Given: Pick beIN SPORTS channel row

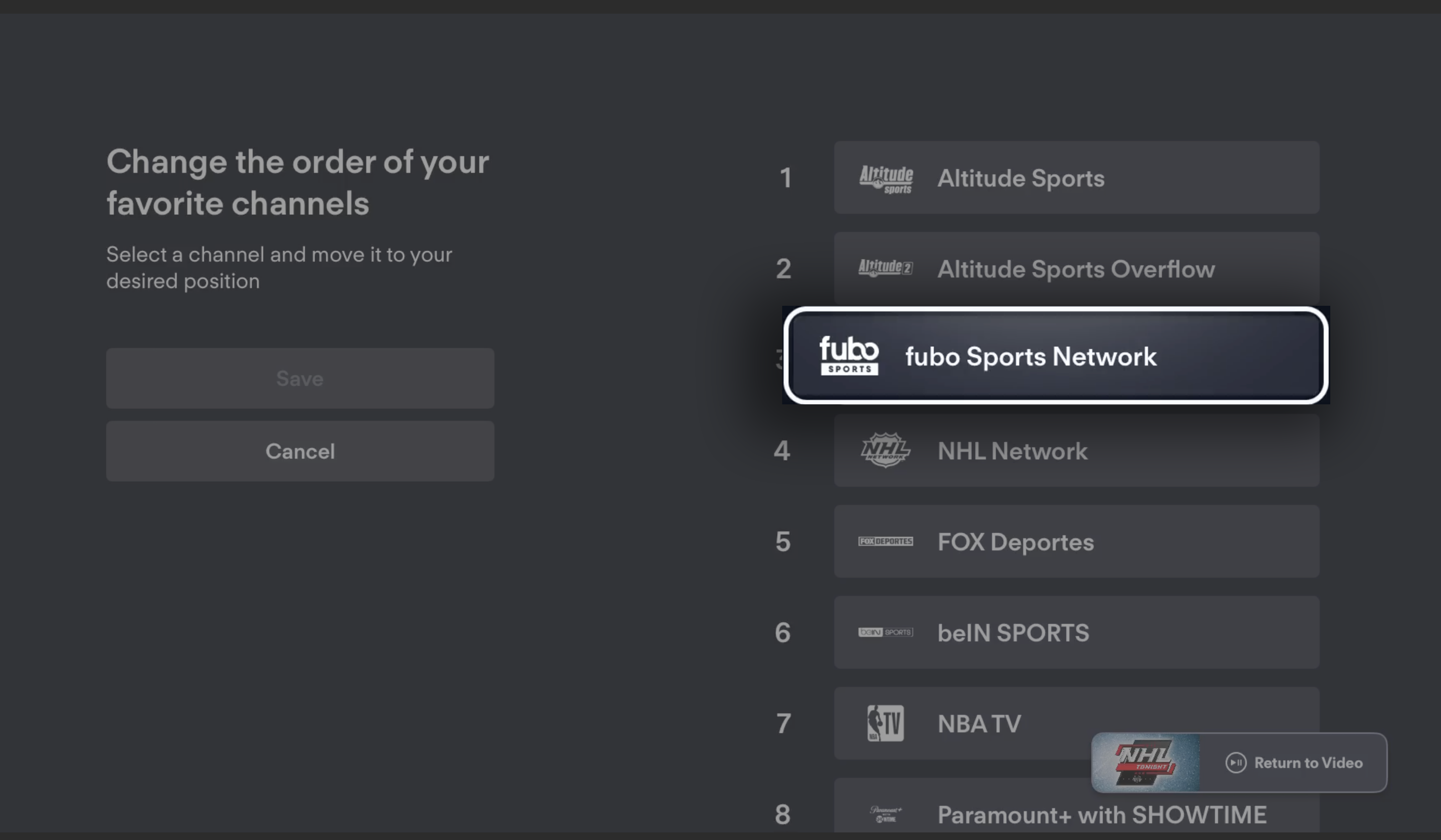Looking at the screenshot, I should tap(1076, 632).
